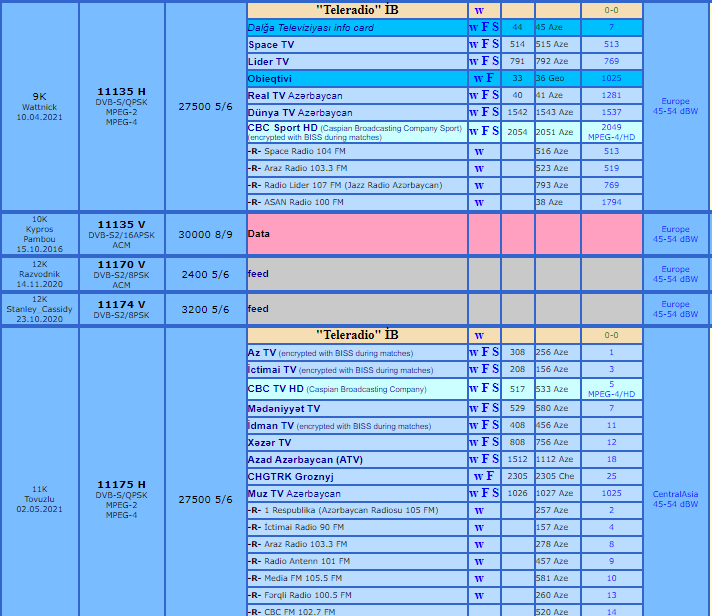This screenshot has width=712, height=616.
Task: Open the Lider TV channel link
Action: [x=268, y=62]
